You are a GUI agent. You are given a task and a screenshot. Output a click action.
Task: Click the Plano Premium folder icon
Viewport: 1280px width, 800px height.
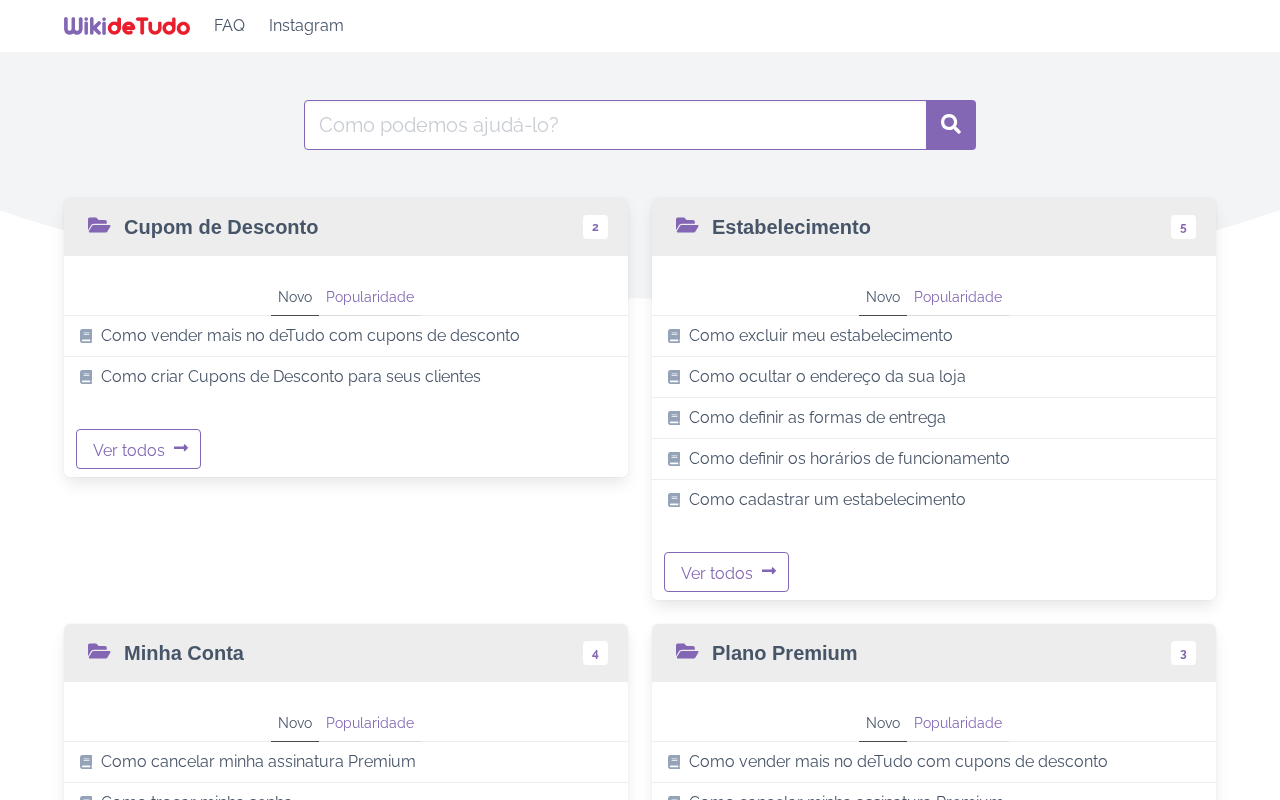pyautogui.click(x=687, y=652)
